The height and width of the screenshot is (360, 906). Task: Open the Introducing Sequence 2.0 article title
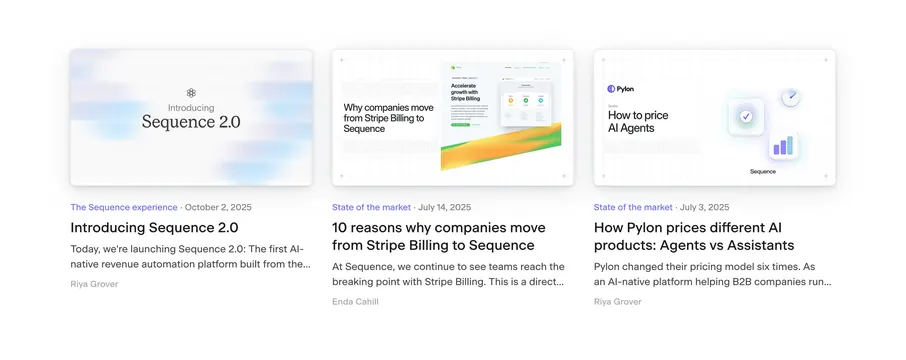[154, 228]
